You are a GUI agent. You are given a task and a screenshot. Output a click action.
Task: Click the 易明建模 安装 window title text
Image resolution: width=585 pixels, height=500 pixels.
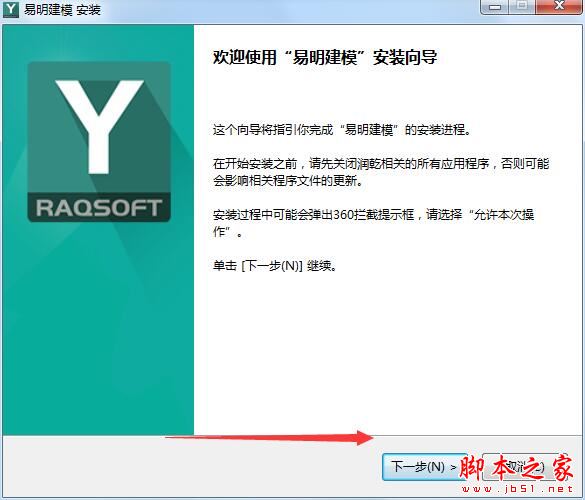tap(62, 10)
